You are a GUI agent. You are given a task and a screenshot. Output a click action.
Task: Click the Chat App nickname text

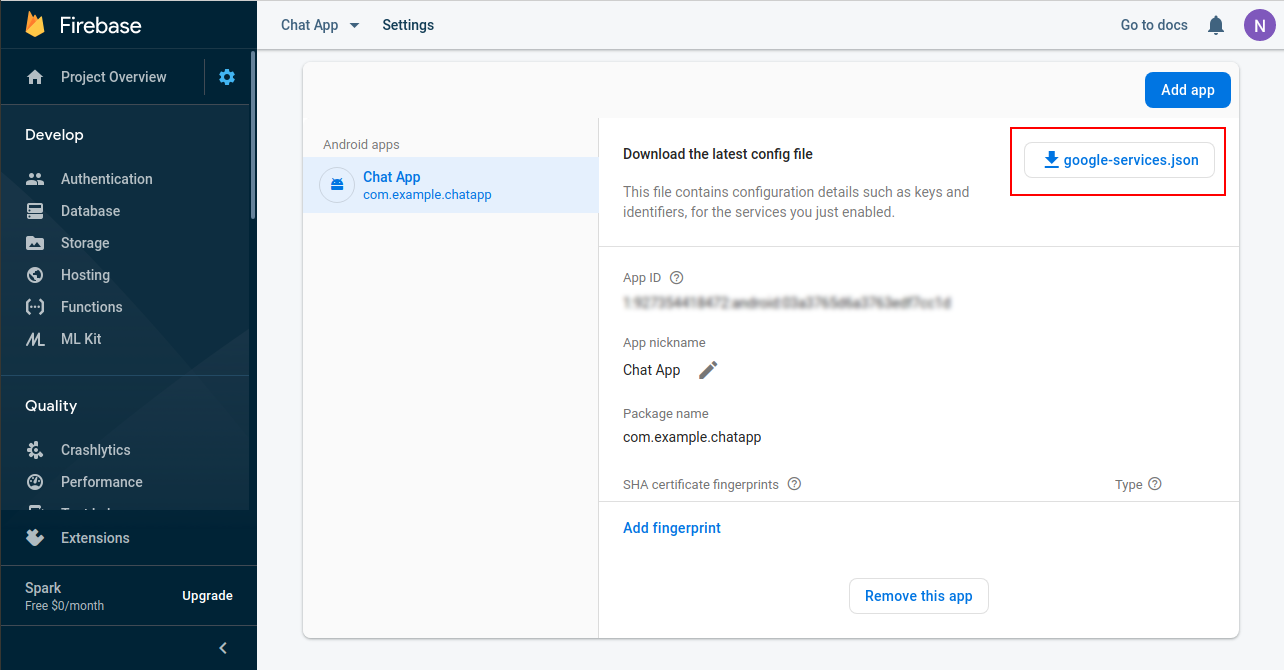(x=651, y=370)
